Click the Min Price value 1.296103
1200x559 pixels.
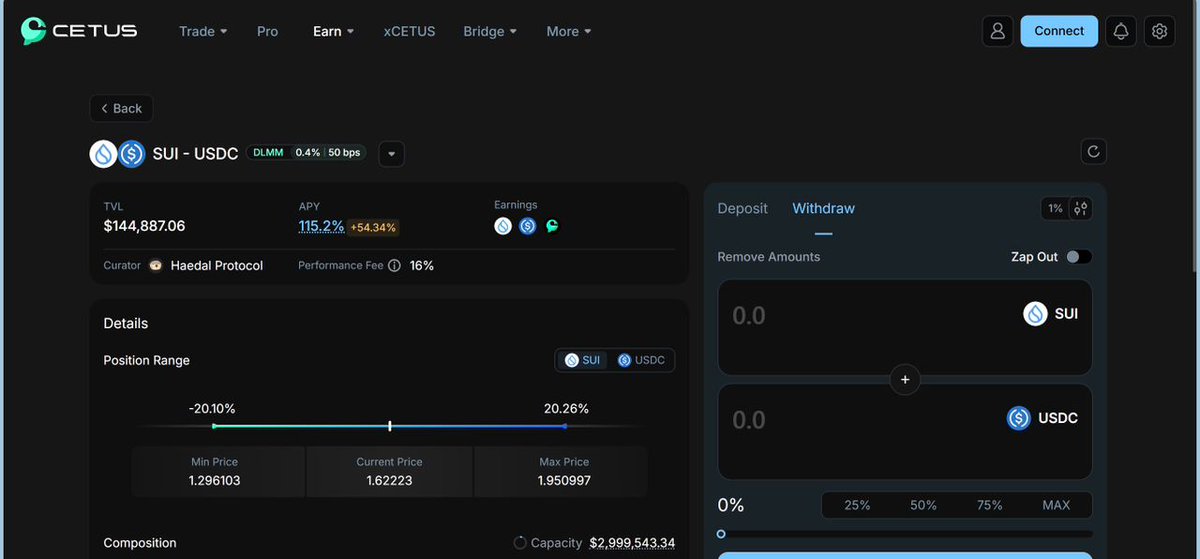tap(214, 480)
